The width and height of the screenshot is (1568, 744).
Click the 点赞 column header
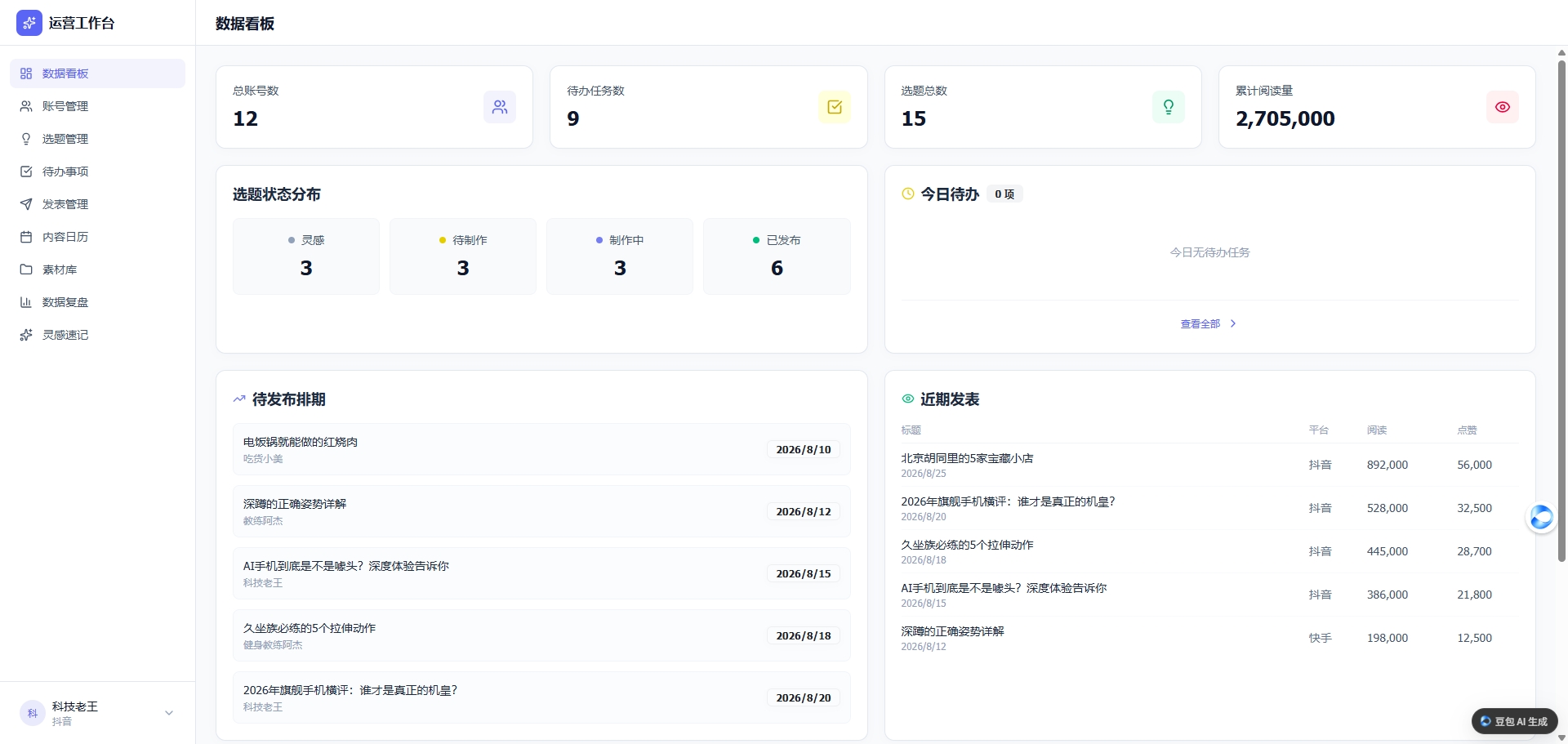[x=1467, y=430]
